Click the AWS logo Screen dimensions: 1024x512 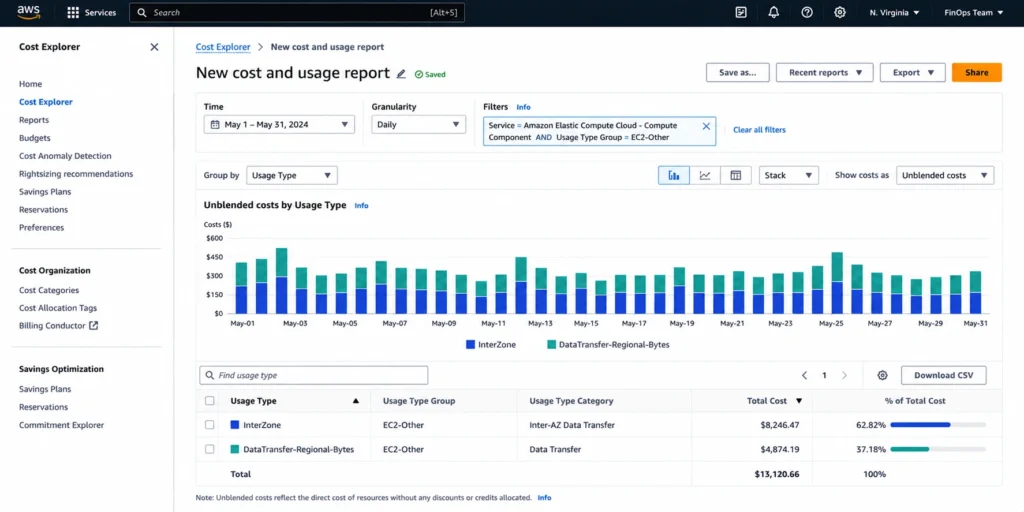29,12
